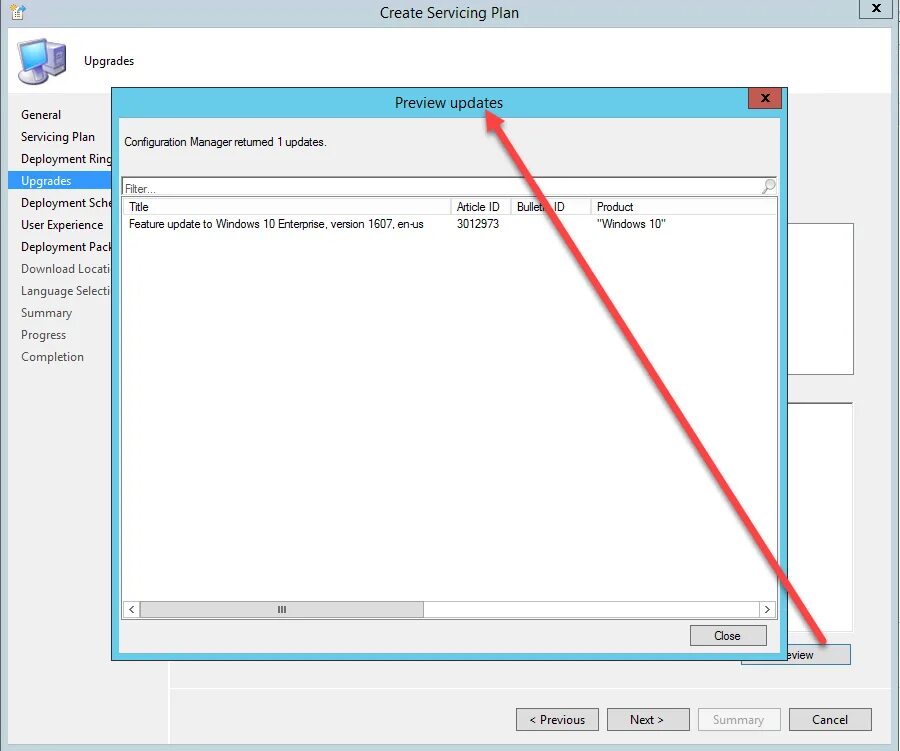The width and height of the screenshot is (900, 751).
Task: Click the Download Location step in sidebar
Action: coord(66,269)
